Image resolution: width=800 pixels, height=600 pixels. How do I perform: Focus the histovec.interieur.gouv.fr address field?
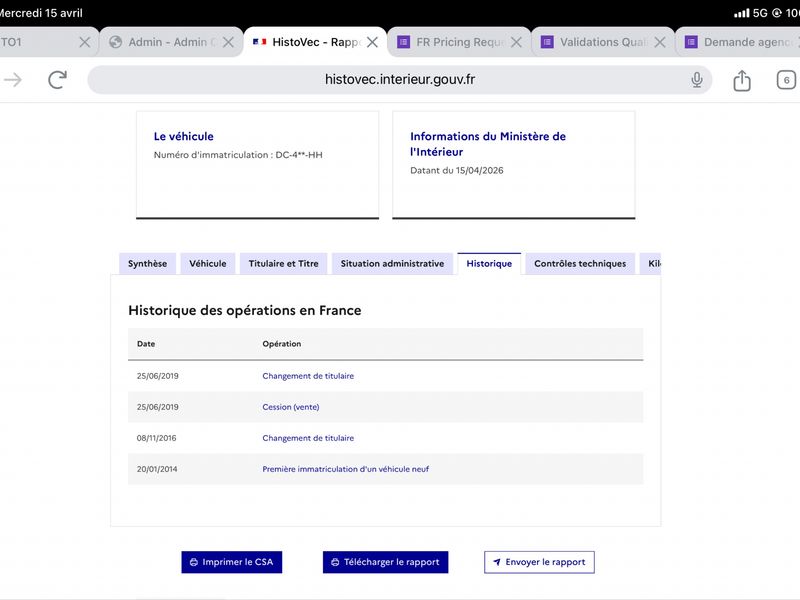coord(399,80)
